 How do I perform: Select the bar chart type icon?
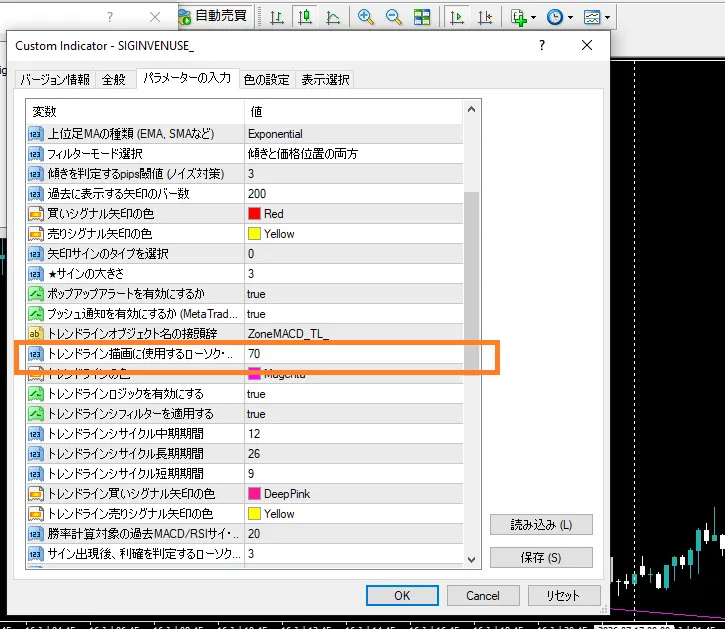(276, 17)
